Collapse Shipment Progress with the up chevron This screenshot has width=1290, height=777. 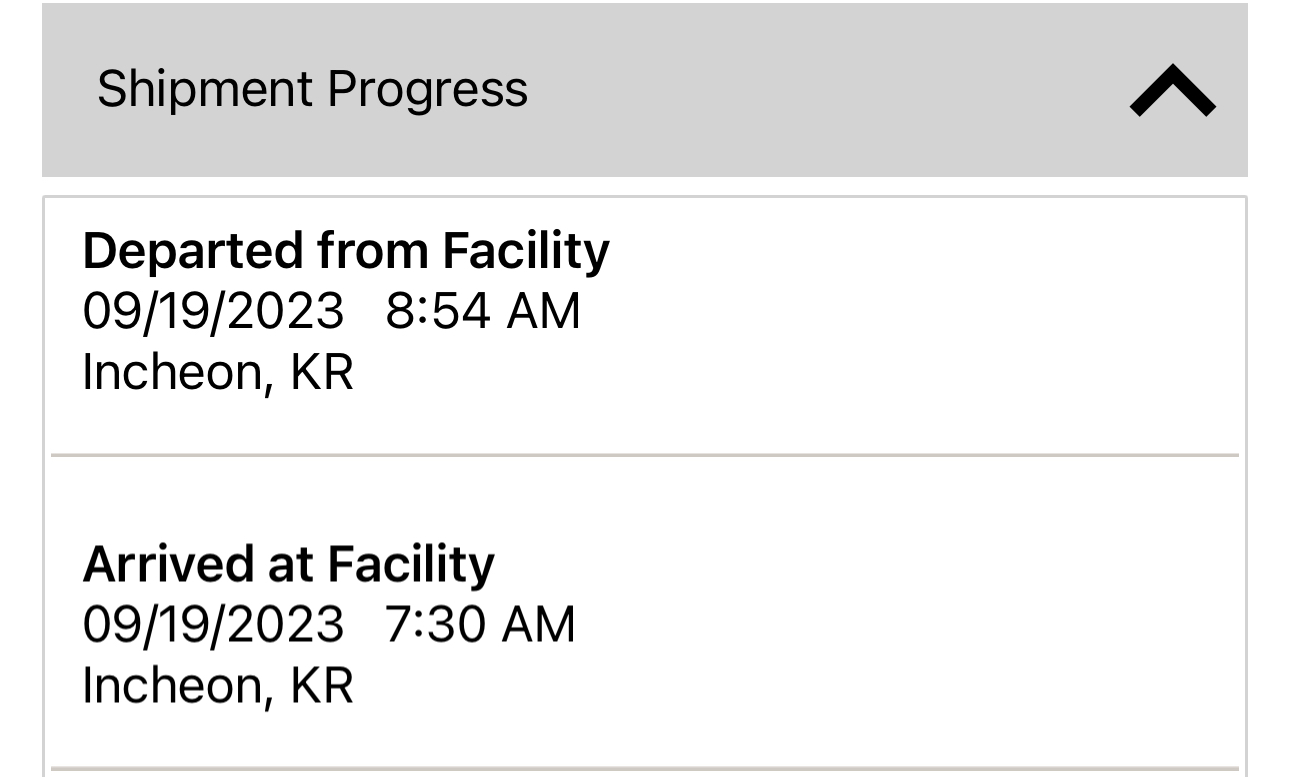coord(1172,91)
